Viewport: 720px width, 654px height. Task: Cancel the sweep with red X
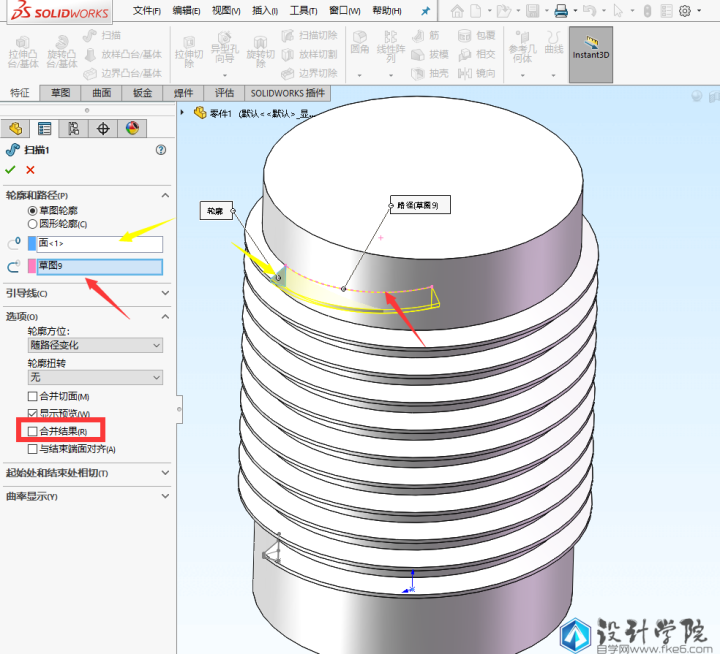[31, 170]
